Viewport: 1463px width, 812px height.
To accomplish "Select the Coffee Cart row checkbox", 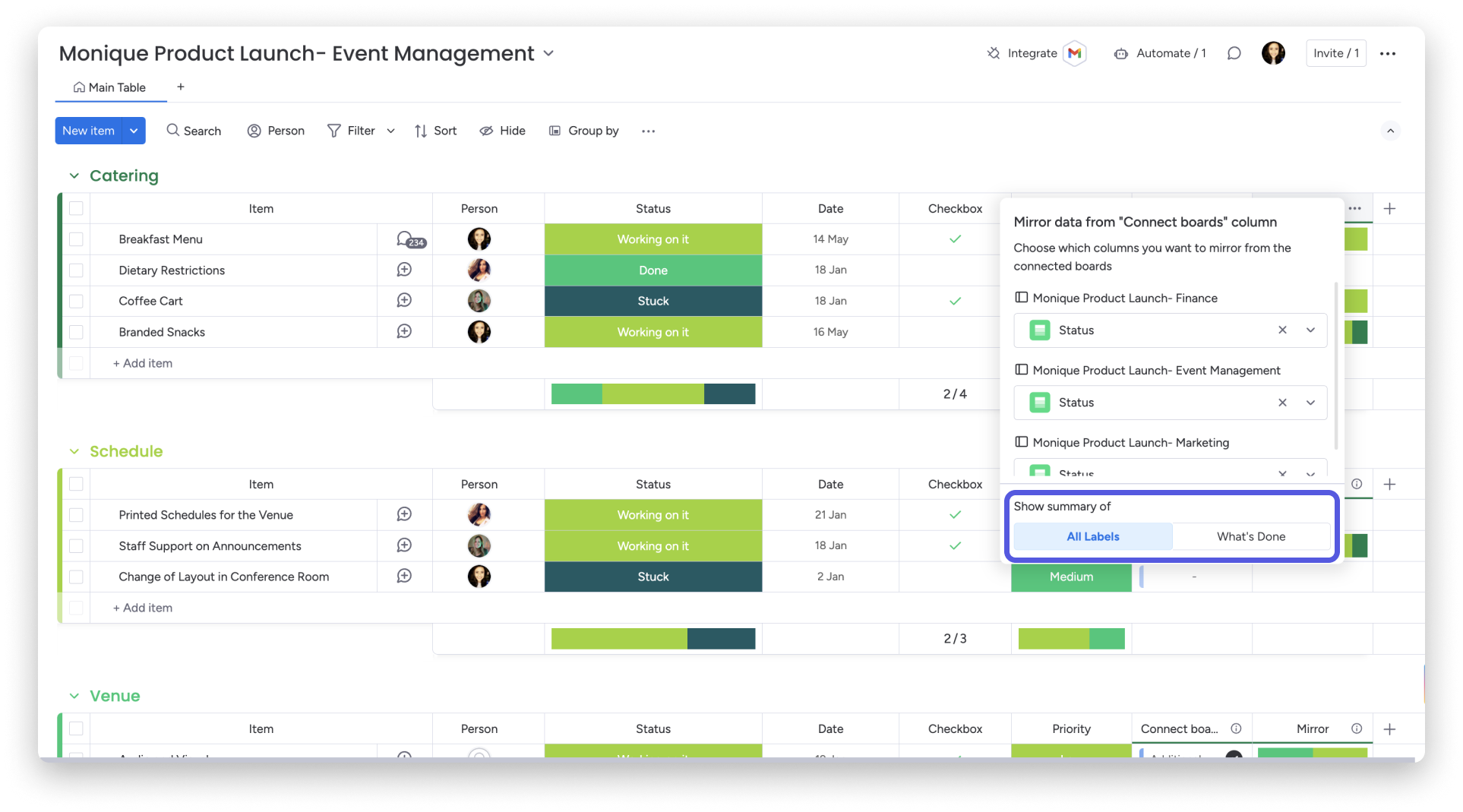I will 76,301.
